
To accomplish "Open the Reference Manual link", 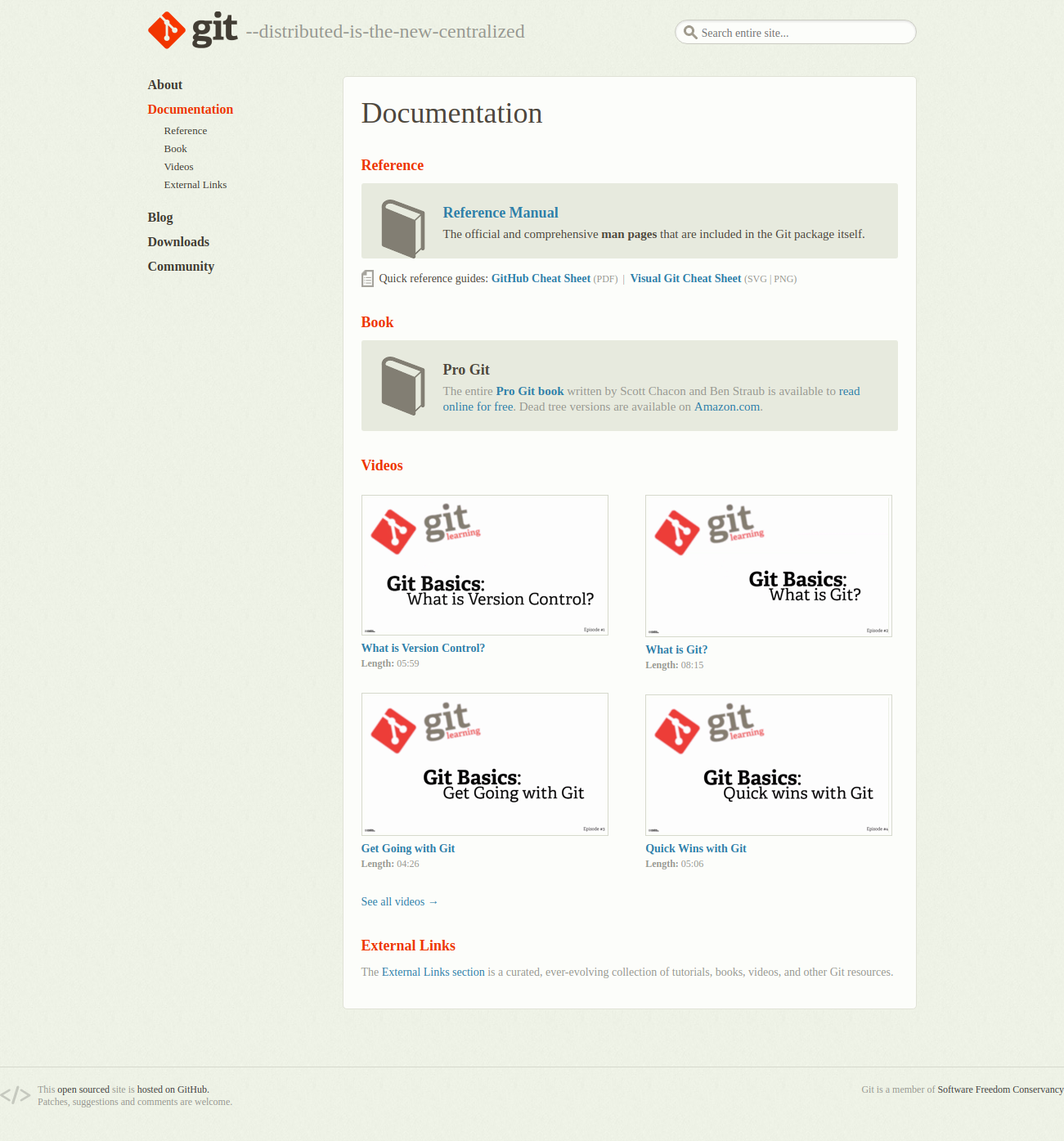I will click(x=501, y=213).
